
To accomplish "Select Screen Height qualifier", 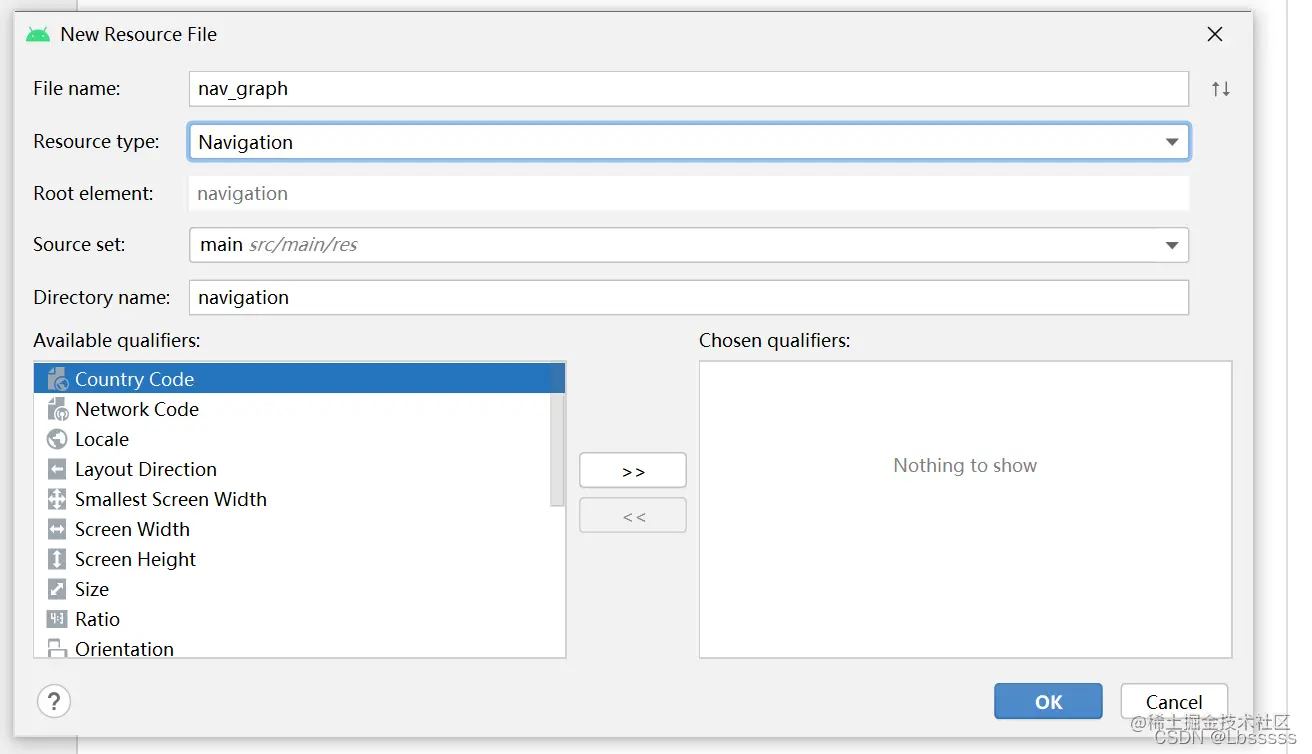I will 292,559.
